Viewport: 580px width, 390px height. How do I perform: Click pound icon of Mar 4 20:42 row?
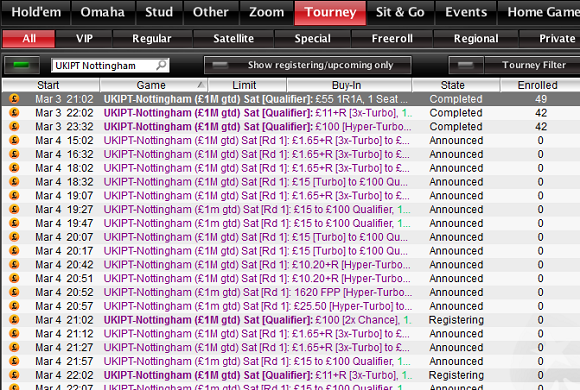click(14, 265)
